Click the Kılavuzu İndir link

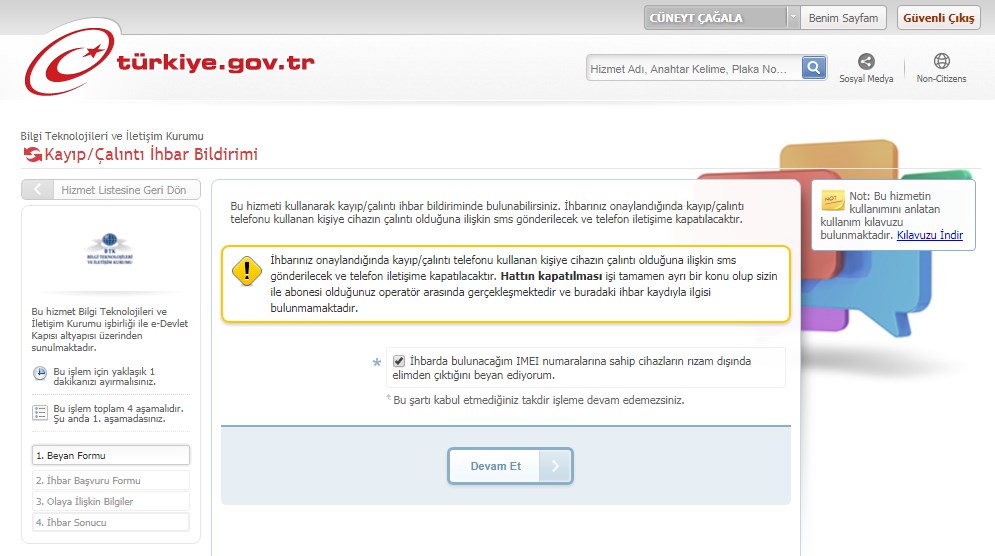coord(929,236)
